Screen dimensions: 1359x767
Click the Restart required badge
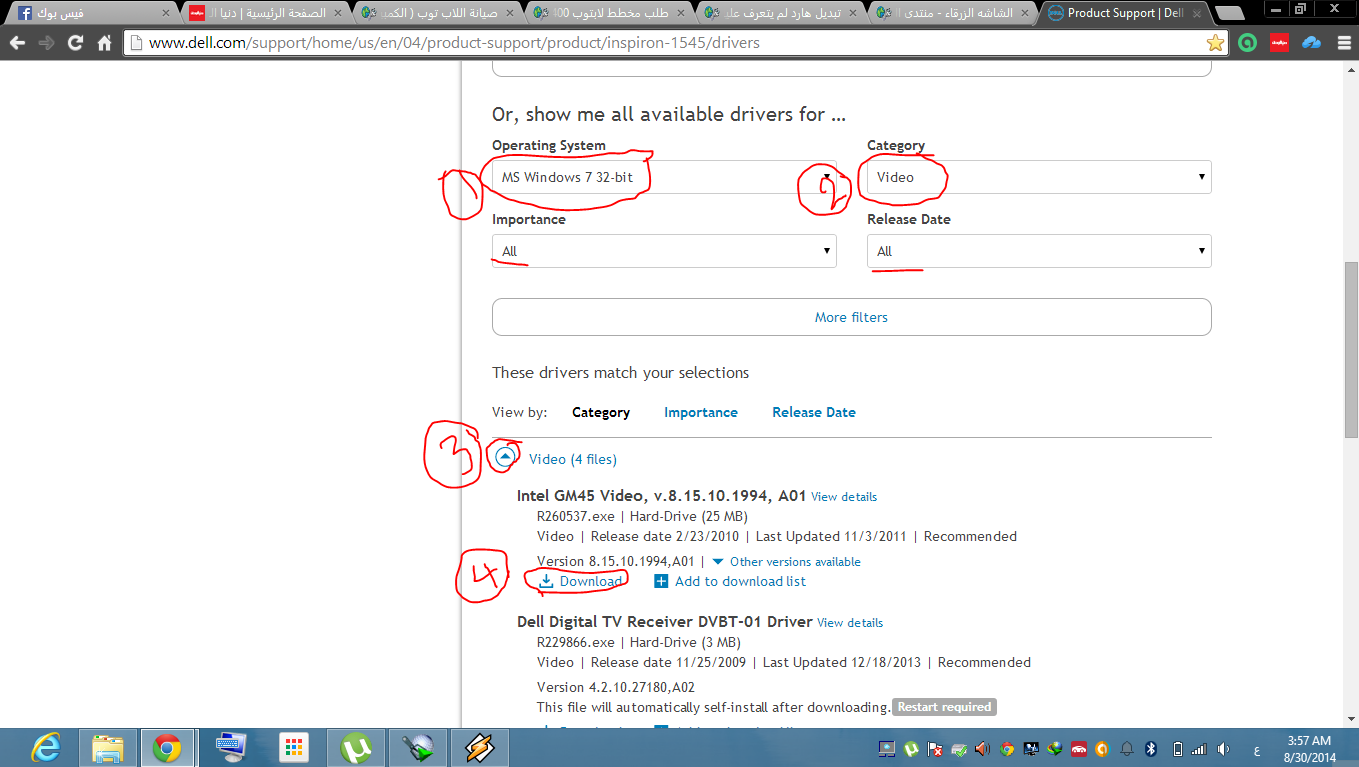pos(944,707)
